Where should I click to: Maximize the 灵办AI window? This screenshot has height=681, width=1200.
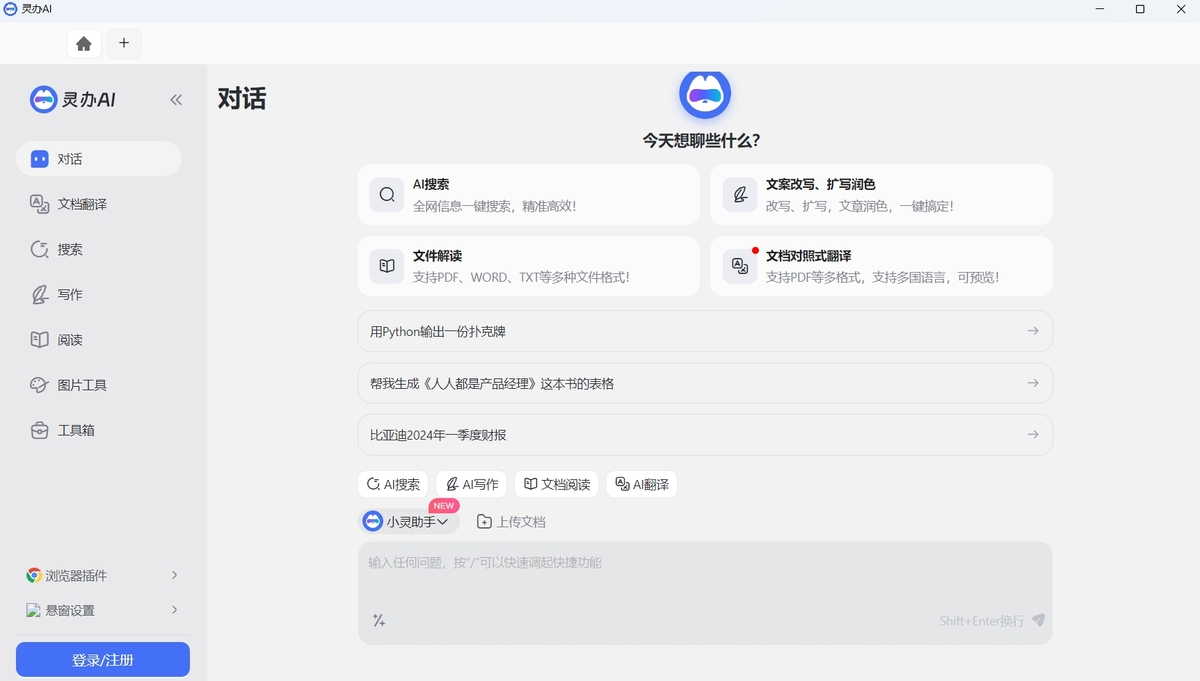point(1140,9)
